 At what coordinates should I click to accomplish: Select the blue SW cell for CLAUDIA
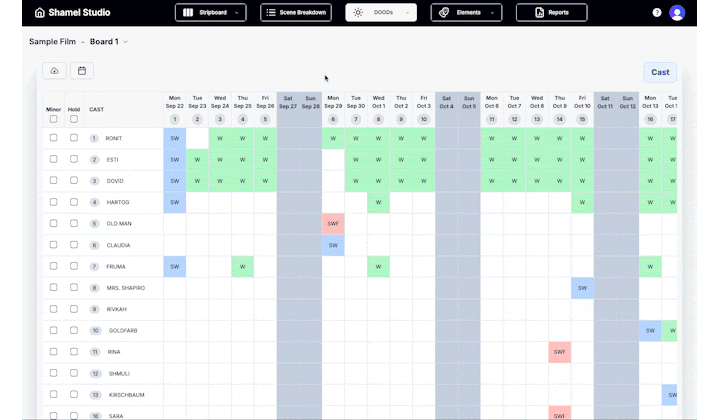[333, 245]
